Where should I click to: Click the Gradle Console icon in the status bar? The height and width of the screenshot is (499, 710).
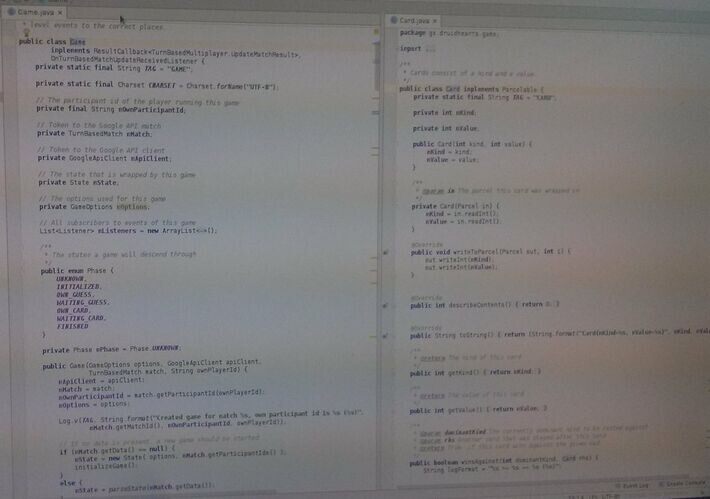[662, 485]
